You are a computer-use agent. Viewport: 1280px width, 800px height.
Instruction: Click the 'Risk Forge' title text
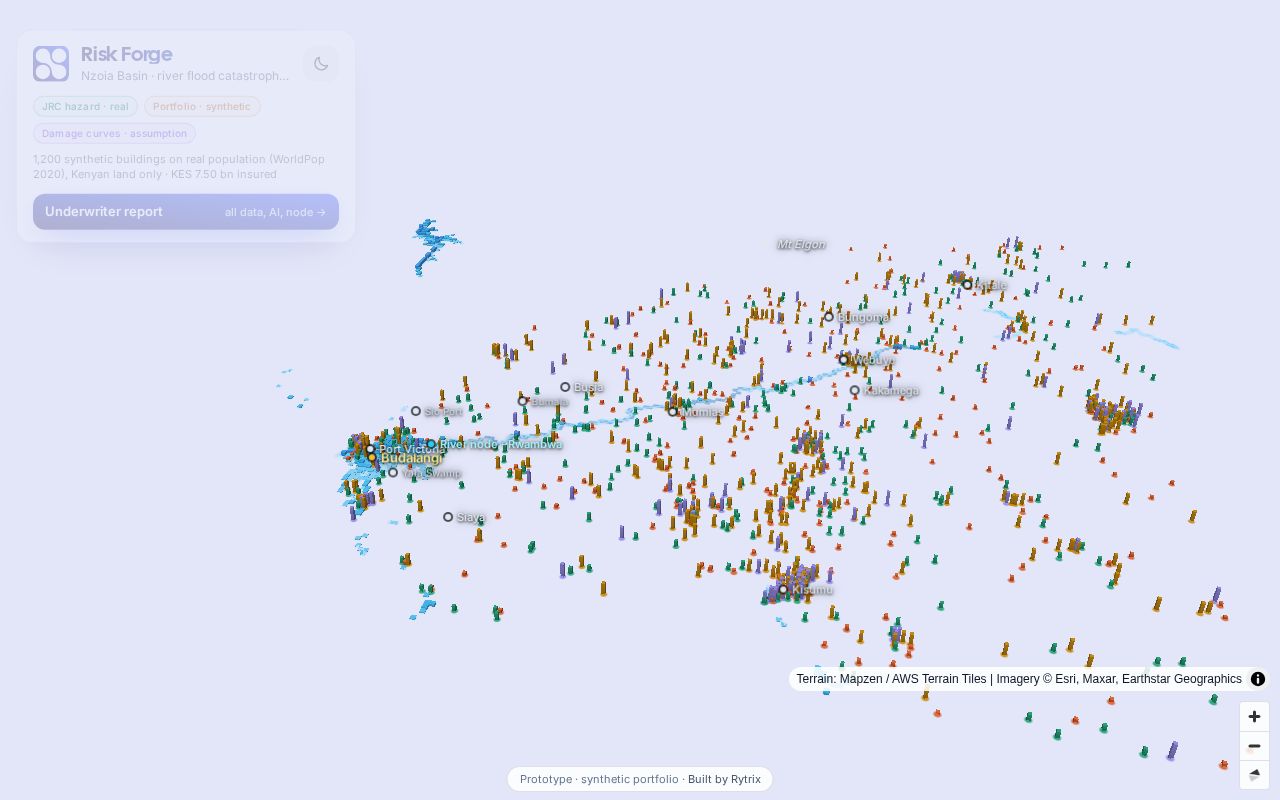pyautogui.click(x=126, y=54)
